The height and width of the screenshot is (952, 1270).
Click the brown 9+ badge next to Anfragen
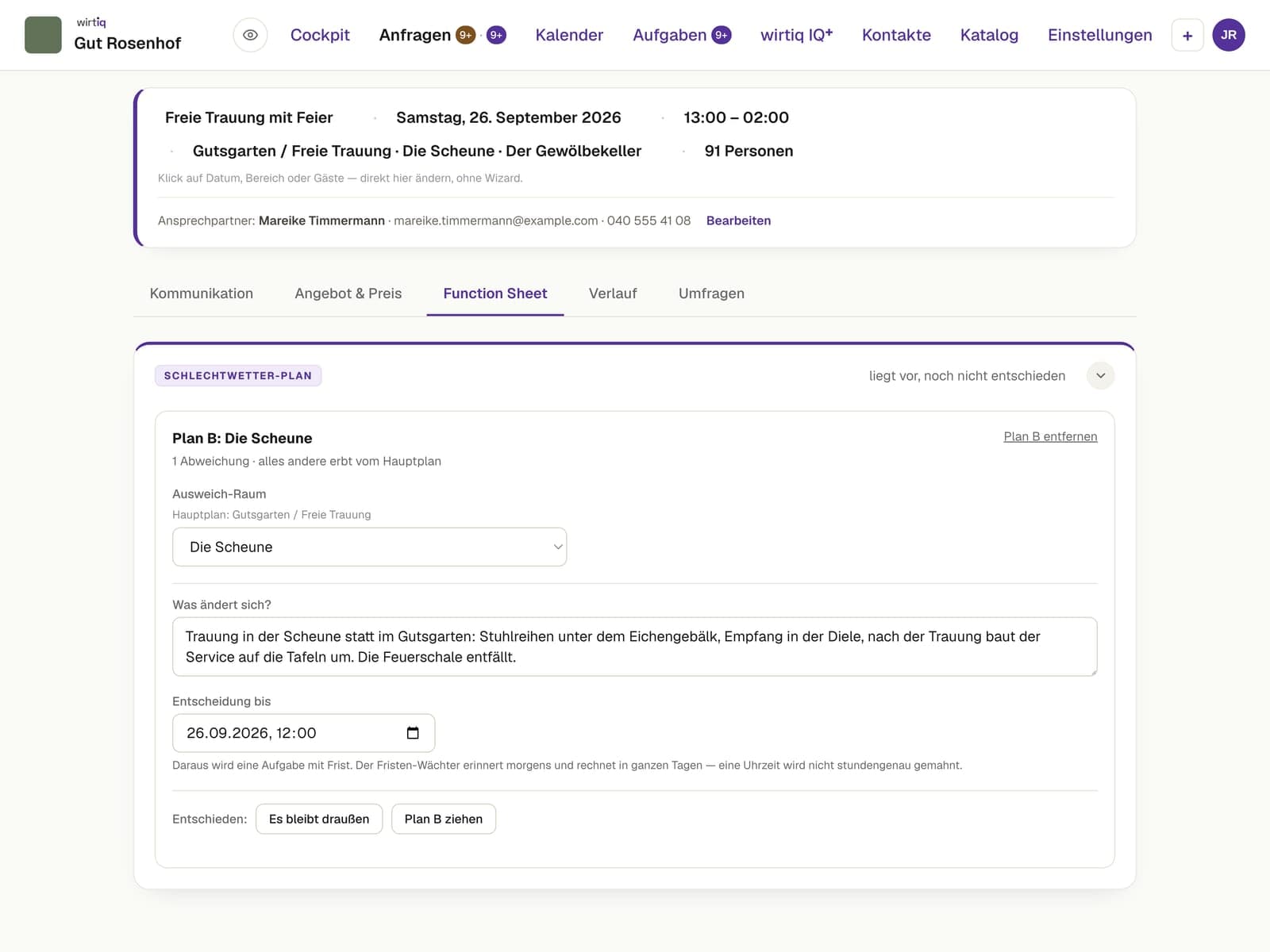click(x=466, y=35)
